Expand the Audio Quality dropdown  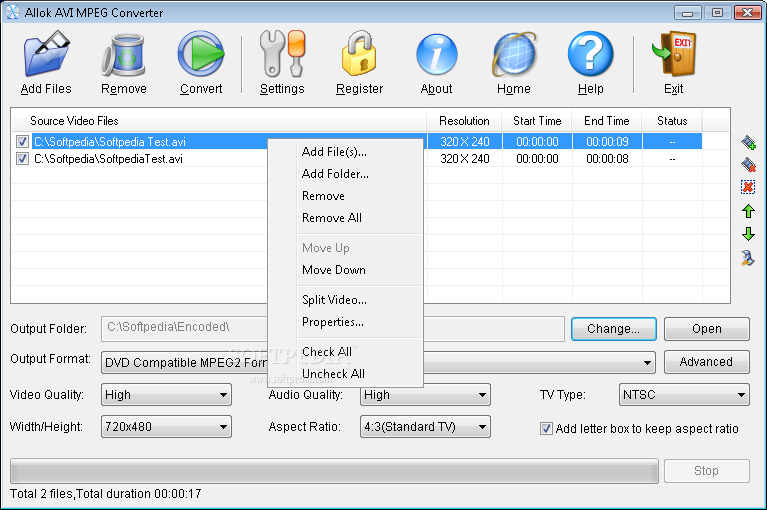click(x=482, y=395)
